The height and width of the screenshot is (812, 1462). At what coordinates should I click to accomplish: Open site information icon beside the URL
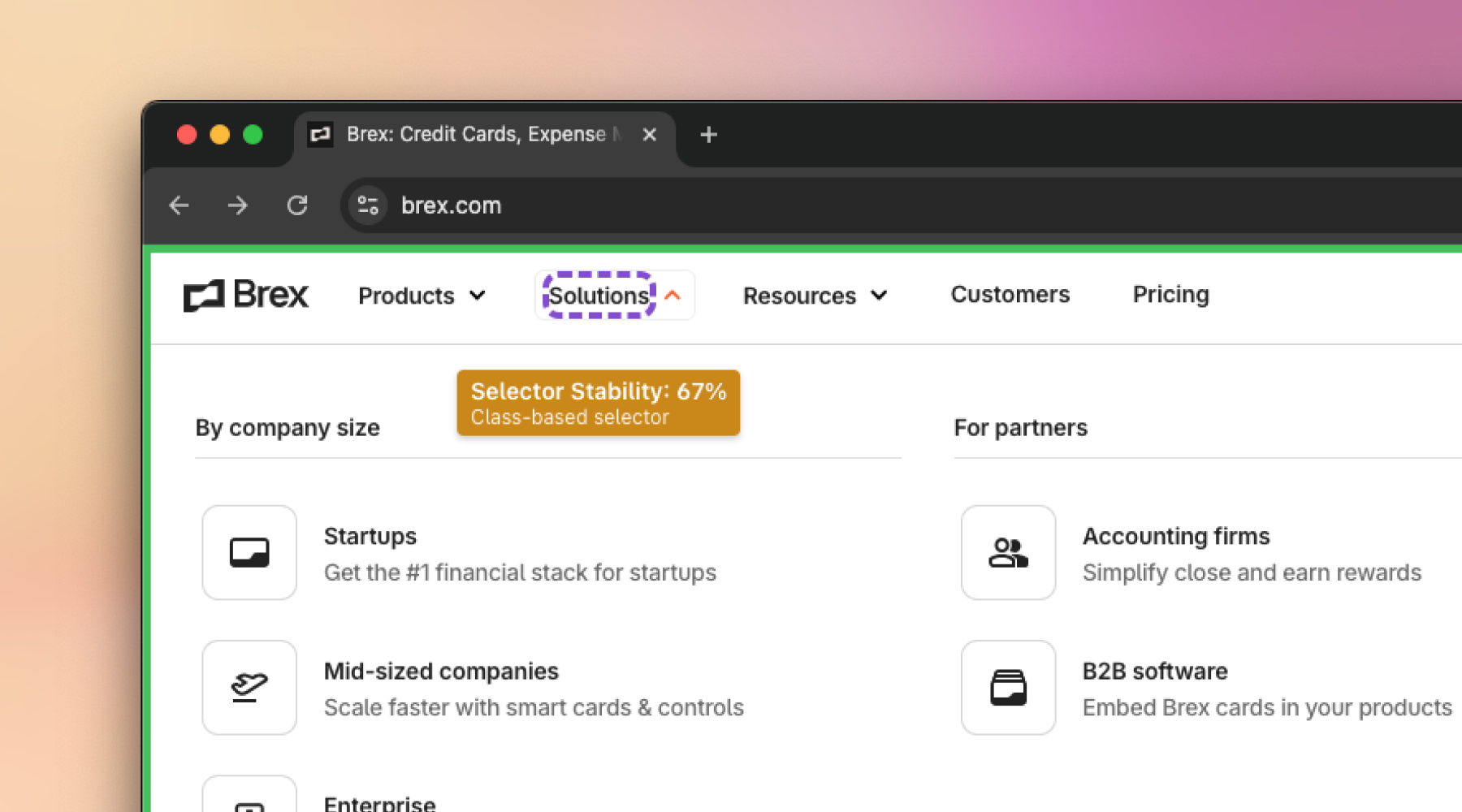[x=368, y=205]
